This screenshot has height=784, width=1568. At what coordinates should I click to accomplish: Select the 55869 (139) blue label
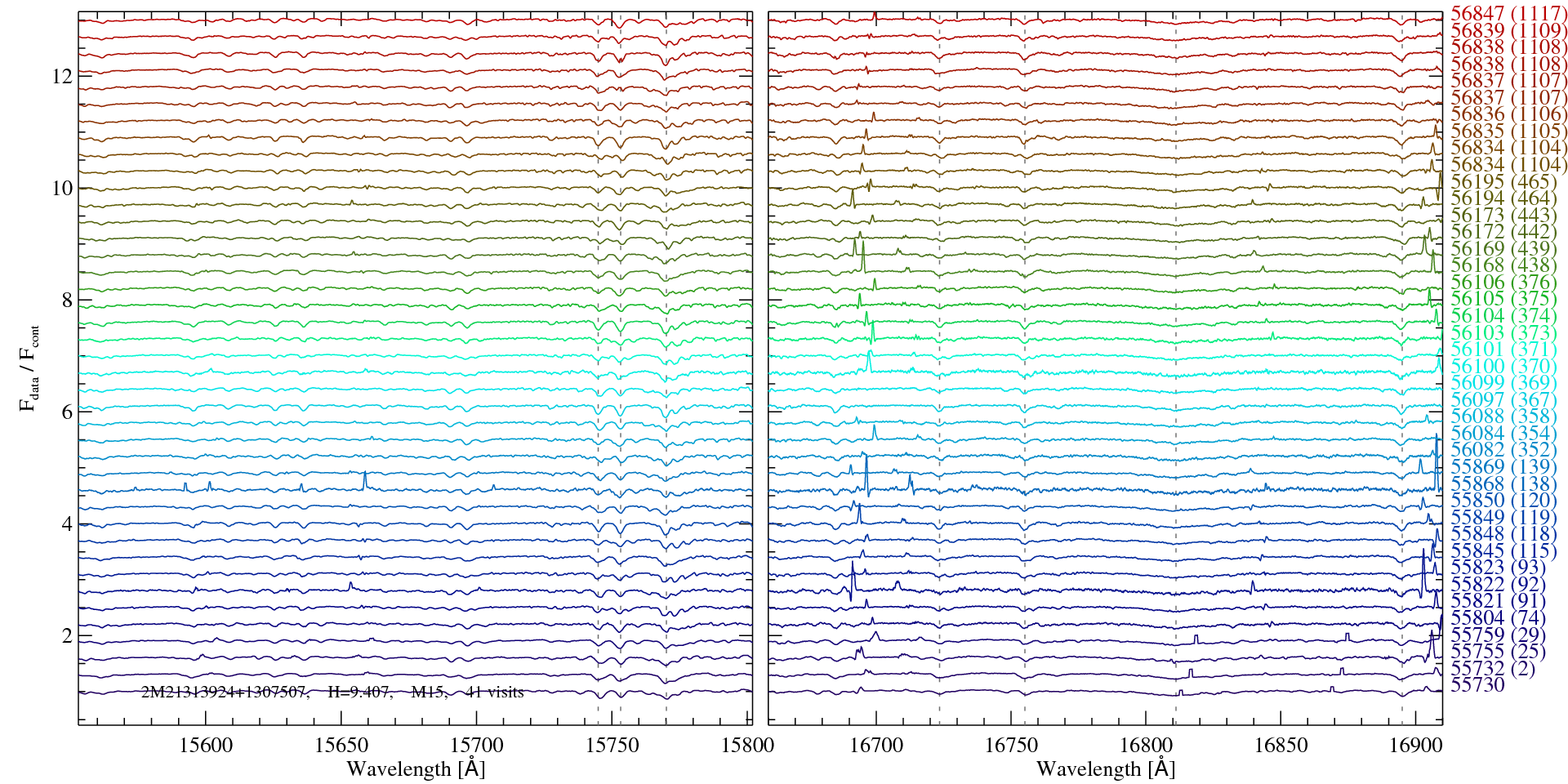click(1503, 467)
